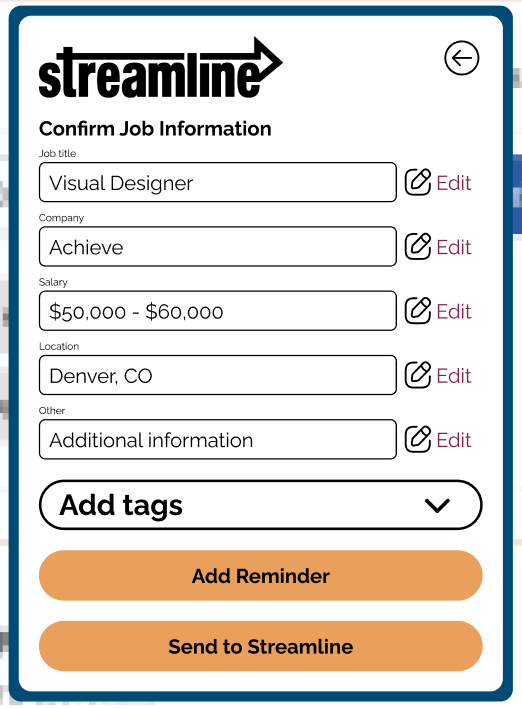
Task: Select the Edit text for the Other field
Action: [454, 440]
